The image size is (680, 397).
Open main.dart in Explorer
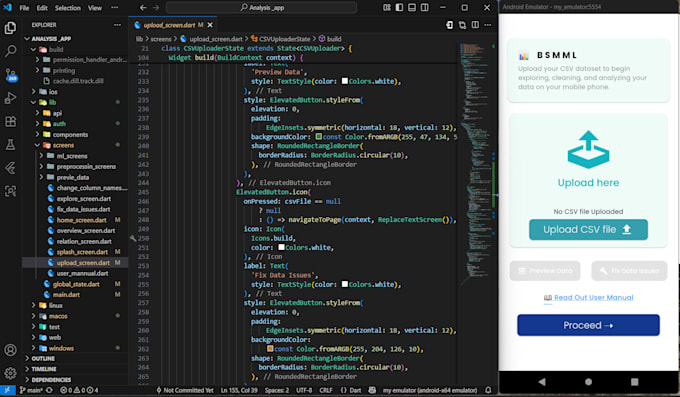tap(75, 295)
